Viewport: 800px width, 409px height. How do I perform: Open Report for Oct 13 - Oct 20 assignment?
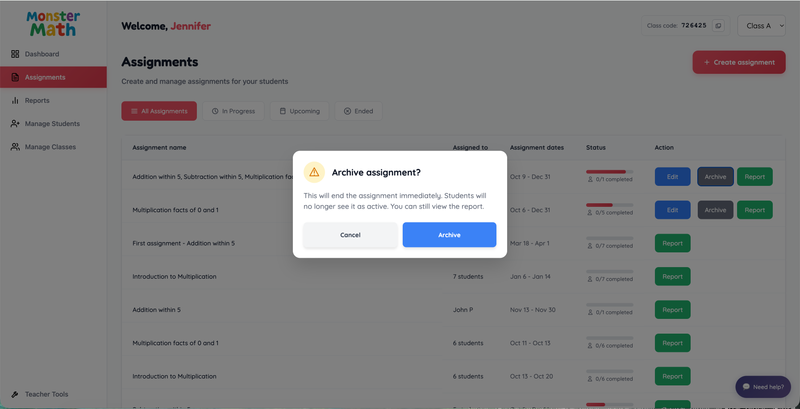pos(672,376)
